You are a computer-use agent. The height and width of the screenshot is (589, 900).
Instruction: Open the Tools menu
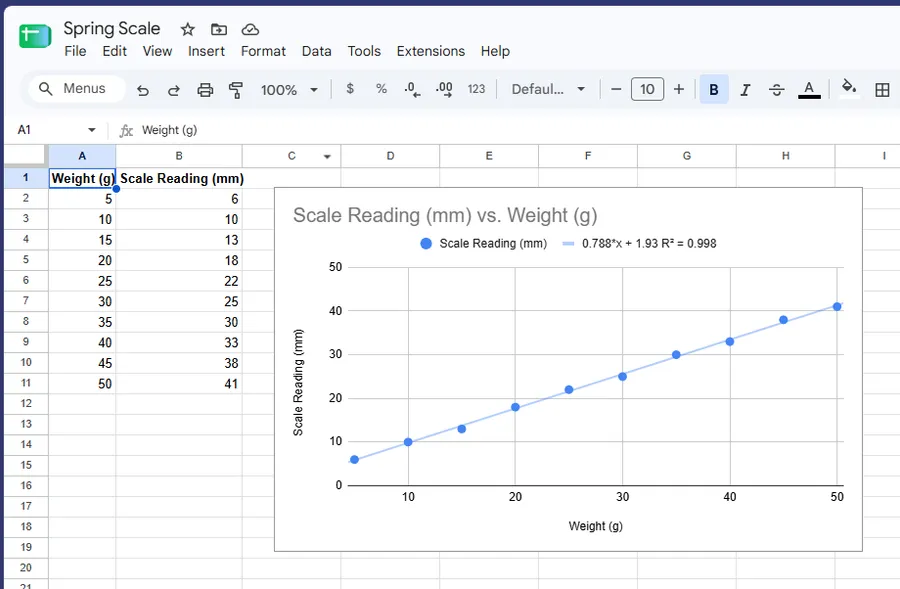pos(364,51)
